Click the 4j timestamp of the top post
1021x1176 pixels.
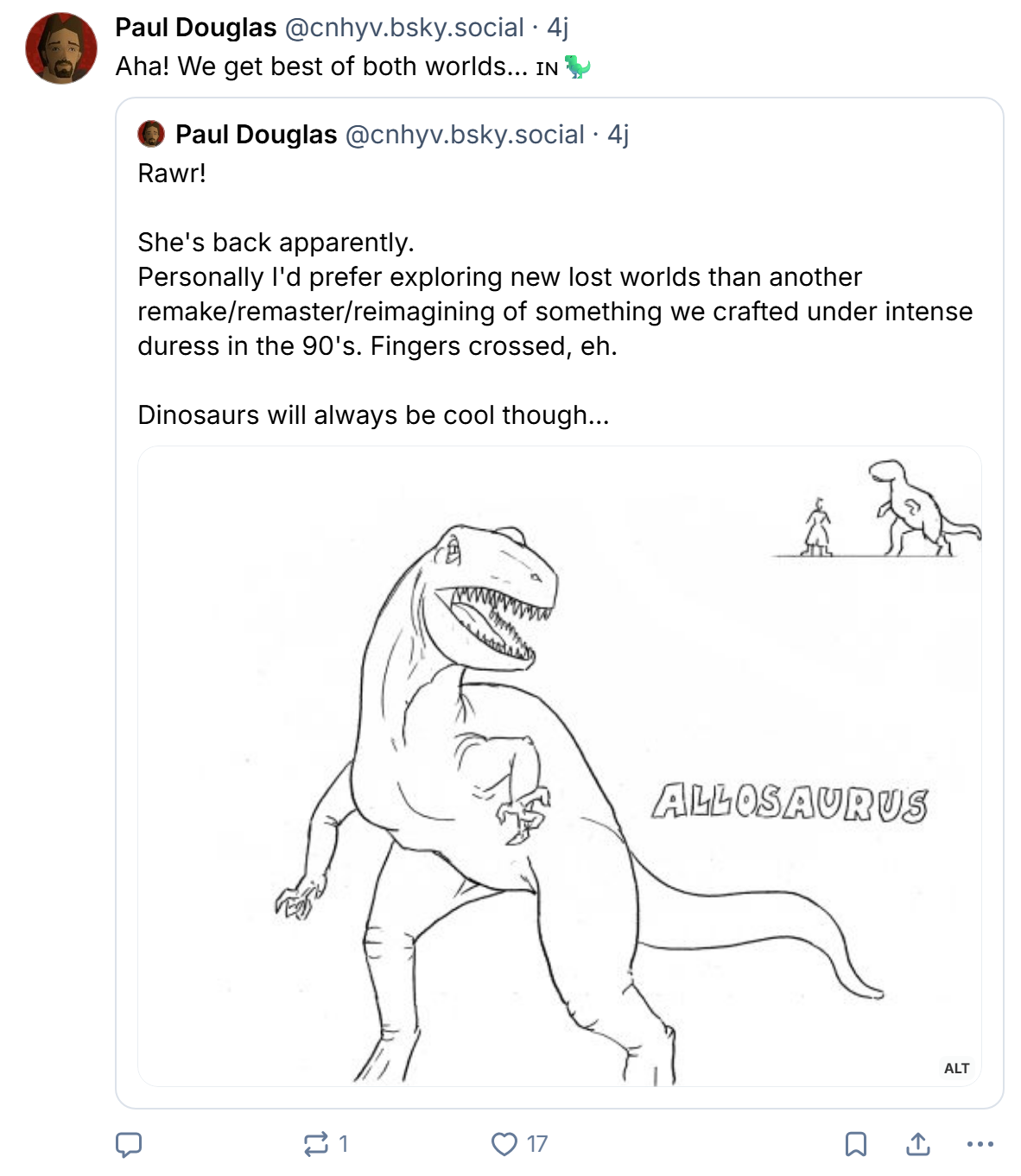557,28
